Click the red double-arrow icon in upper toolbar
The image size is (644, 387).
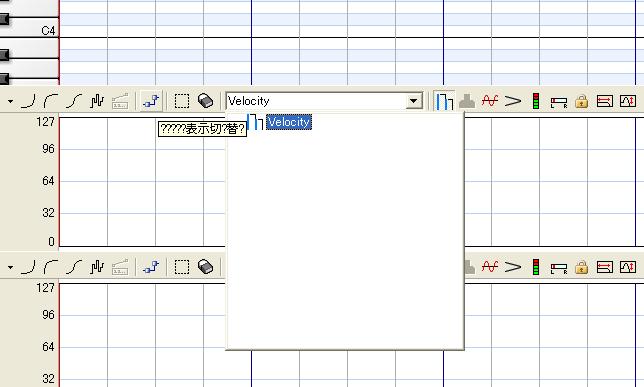click(x=605, y=101)
